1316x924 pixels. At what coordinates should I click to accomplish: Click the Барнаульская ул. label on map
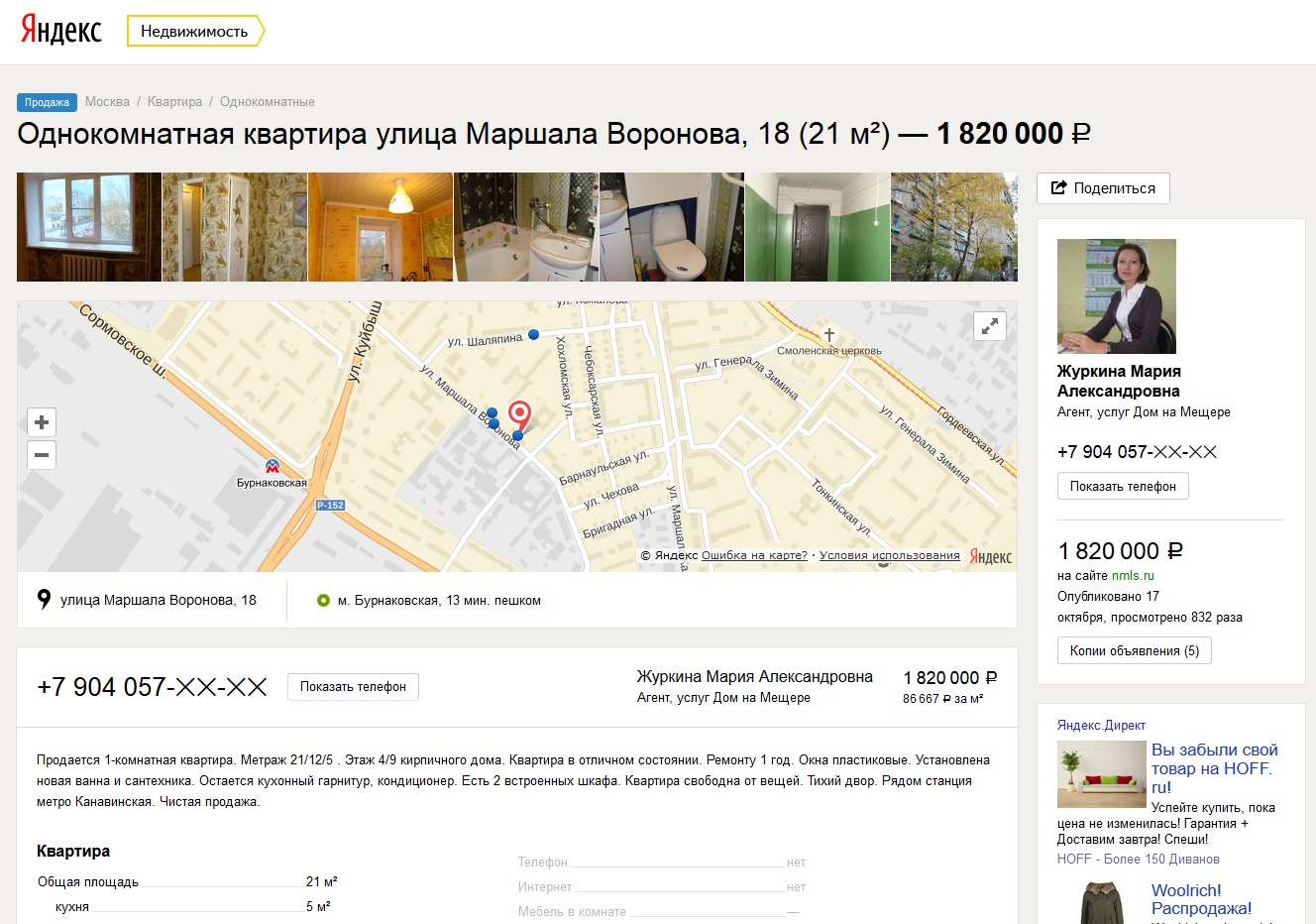603,467
